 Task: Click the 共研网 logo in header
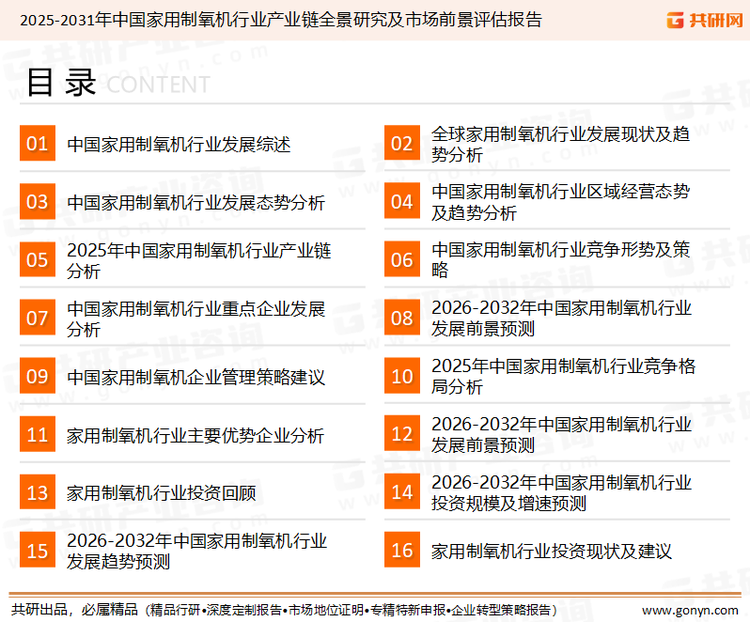tap(705, 20)
